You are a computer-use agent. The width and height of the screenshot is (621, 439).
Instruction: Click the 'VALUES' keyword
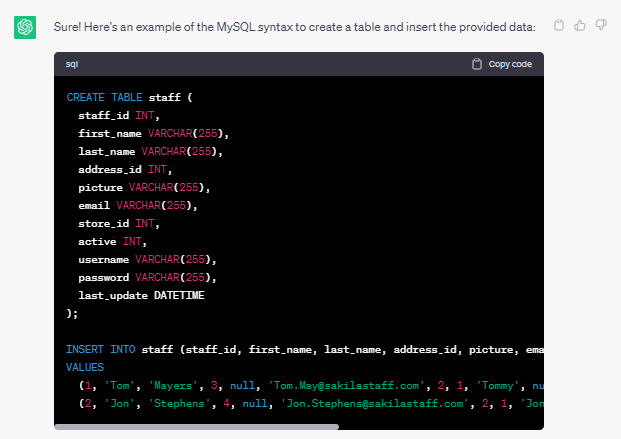(x=85, y=367)
